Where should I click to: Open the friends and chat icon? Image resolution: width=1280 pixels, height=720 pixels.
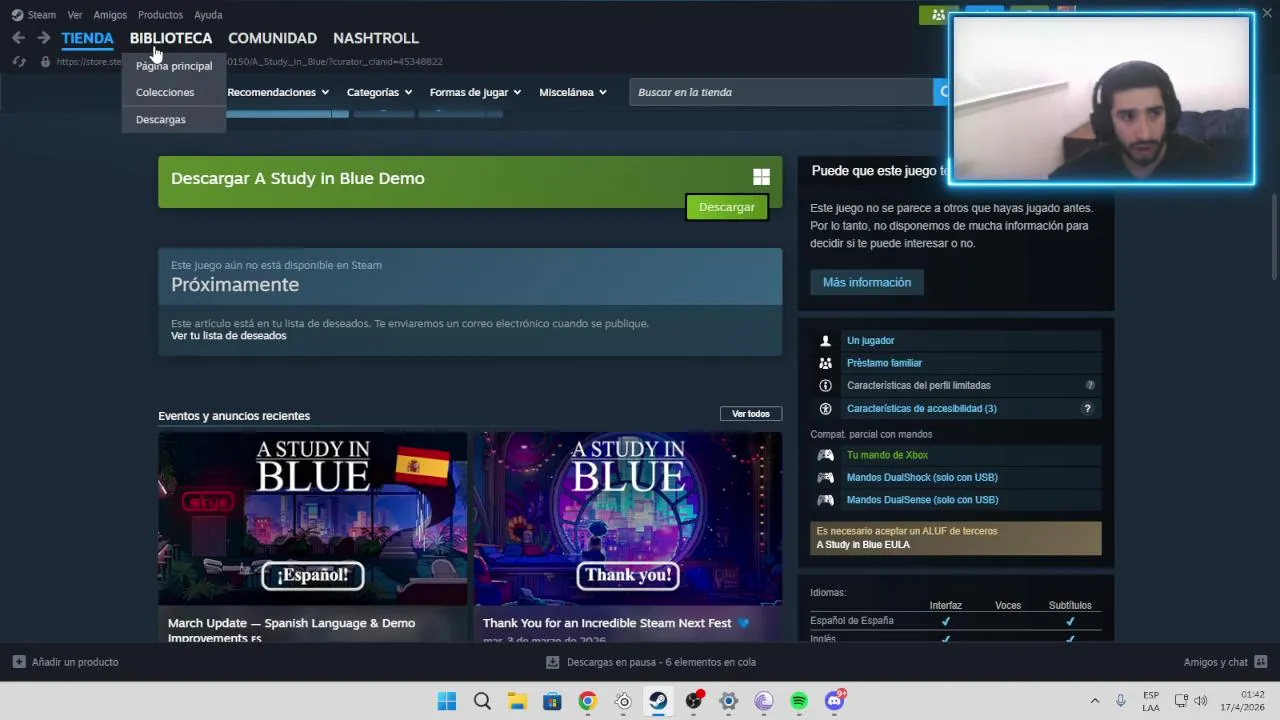[x=1260, y=662]
